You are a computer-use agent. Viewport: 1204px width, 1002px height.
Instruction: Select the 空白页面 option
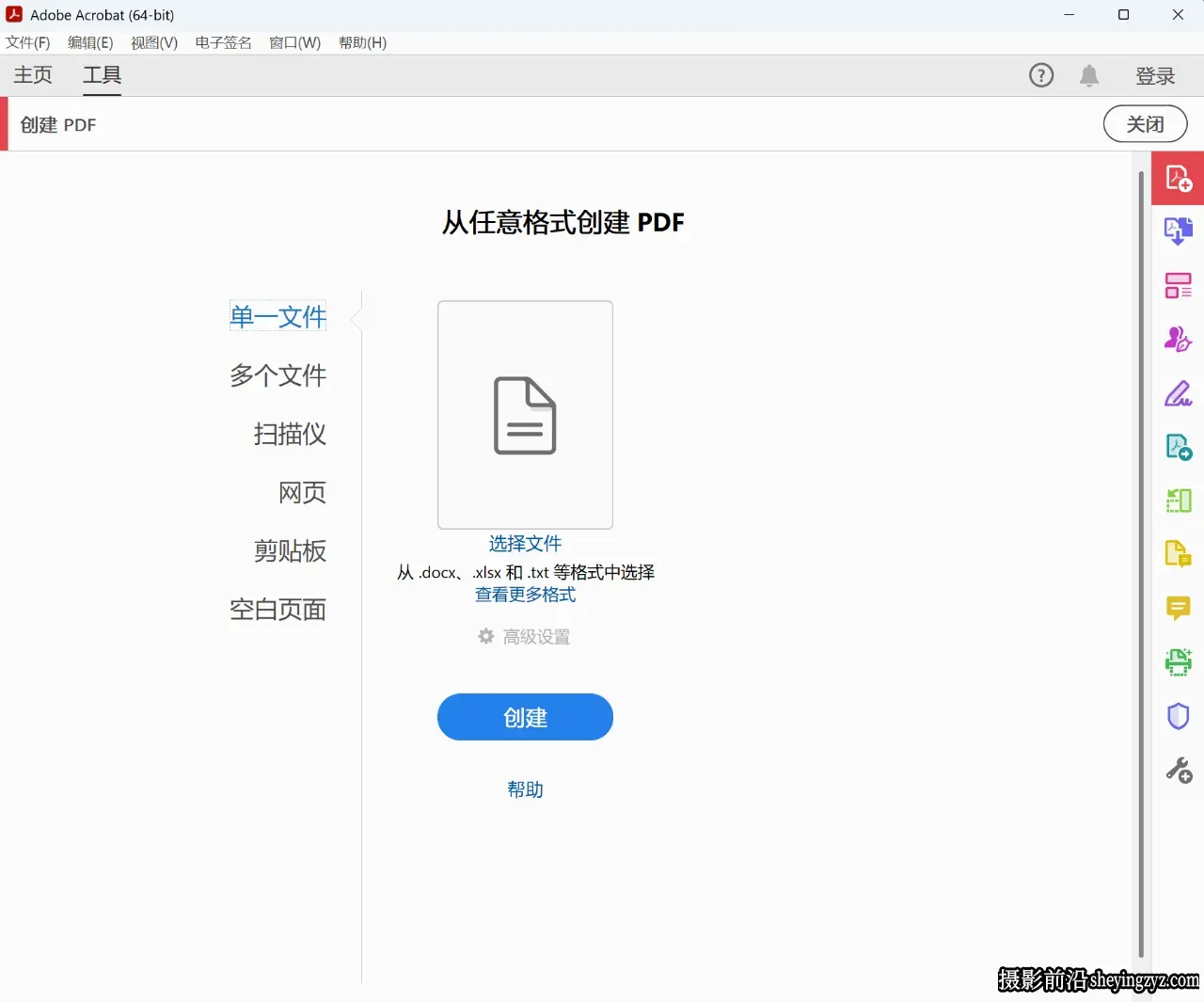pyautogui.click(x=278, y=609)
